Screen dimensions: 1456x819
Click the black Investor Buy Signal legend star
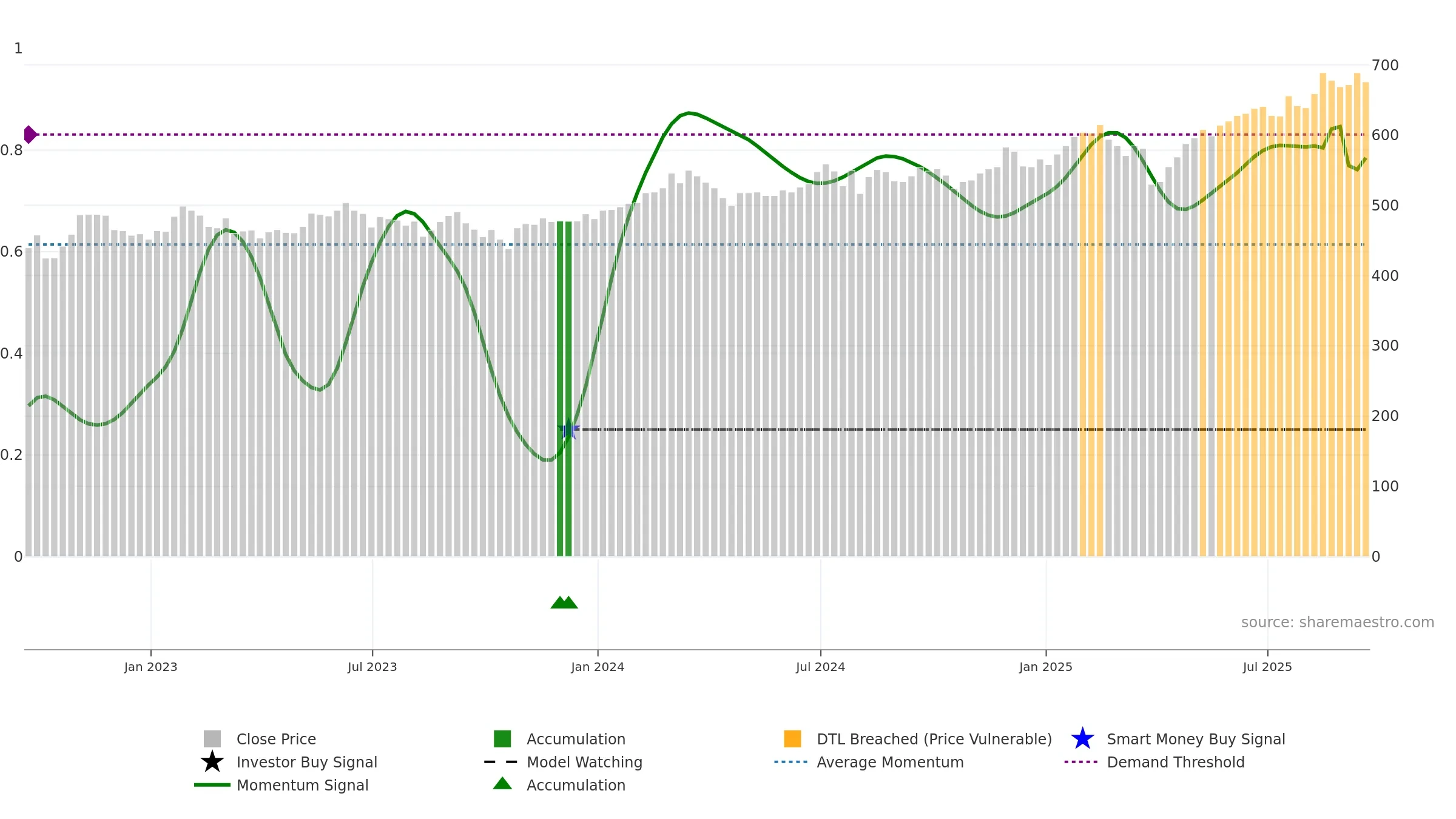(212, 762)
